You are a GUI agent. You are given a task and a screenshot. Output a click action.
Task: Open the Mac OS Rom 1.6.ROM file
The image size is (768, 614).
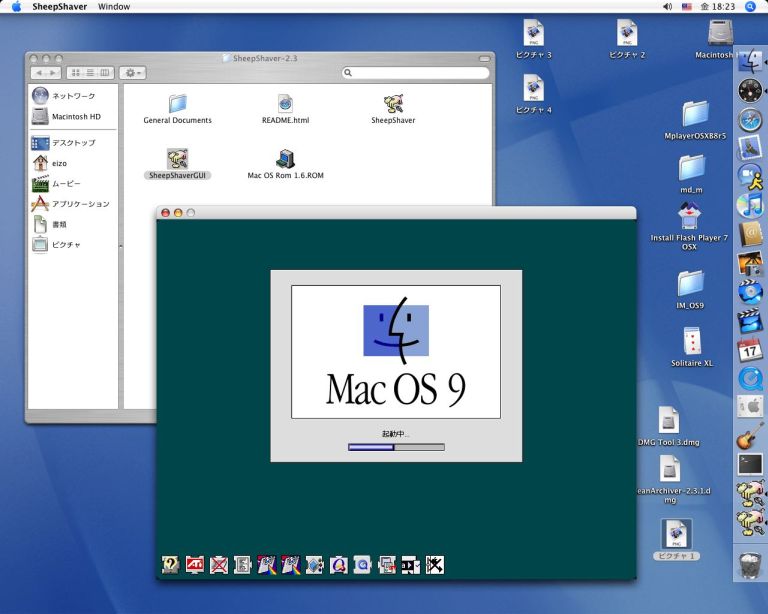[286, 158]
